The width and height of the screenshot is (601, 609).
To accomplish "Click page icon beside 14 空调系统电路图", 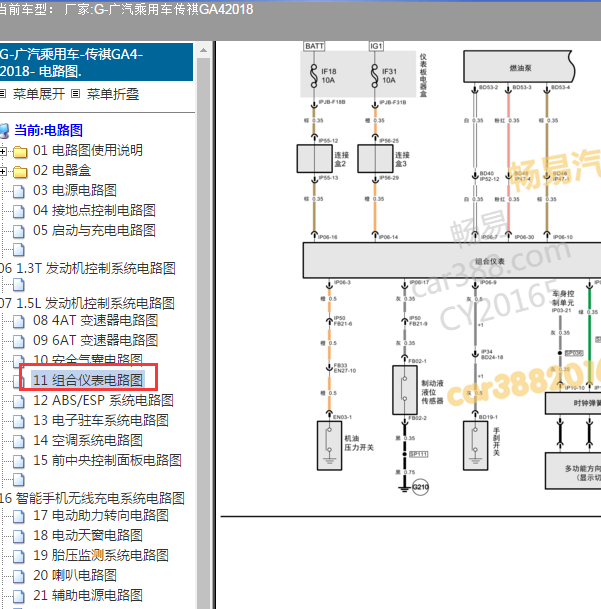I will tap(19, 441).
